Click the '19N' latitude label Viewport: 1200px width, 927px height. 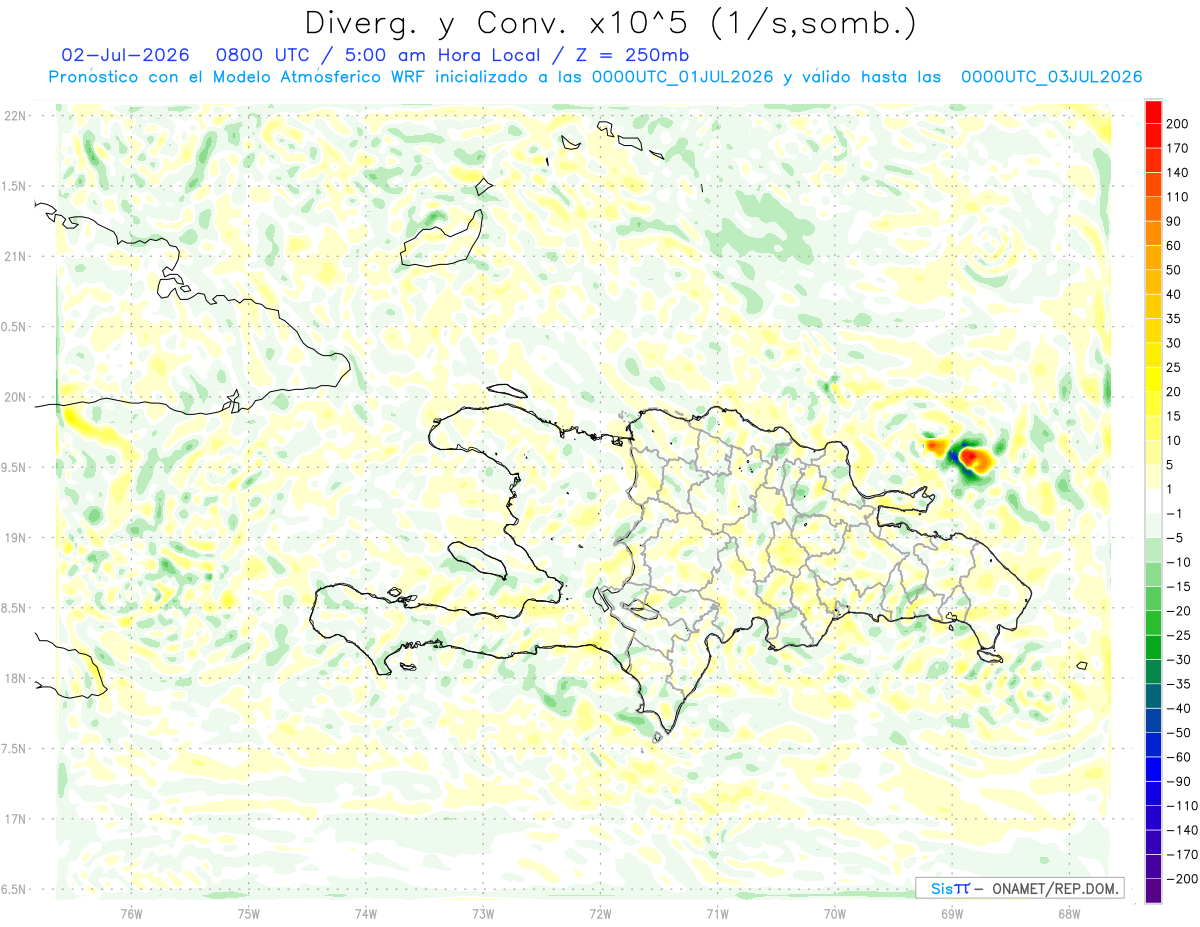click(x=14, y=538)
